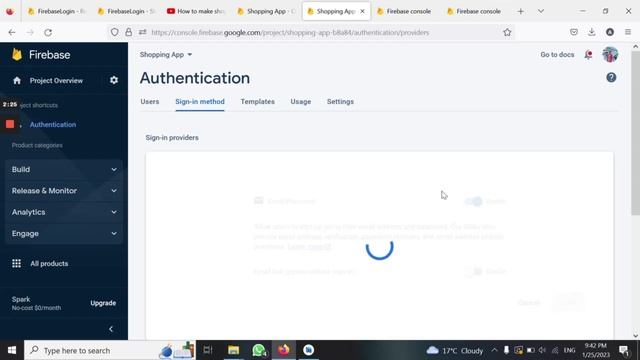Open the taskbar clock and date
640x360 pixels.
click(595, 350)
